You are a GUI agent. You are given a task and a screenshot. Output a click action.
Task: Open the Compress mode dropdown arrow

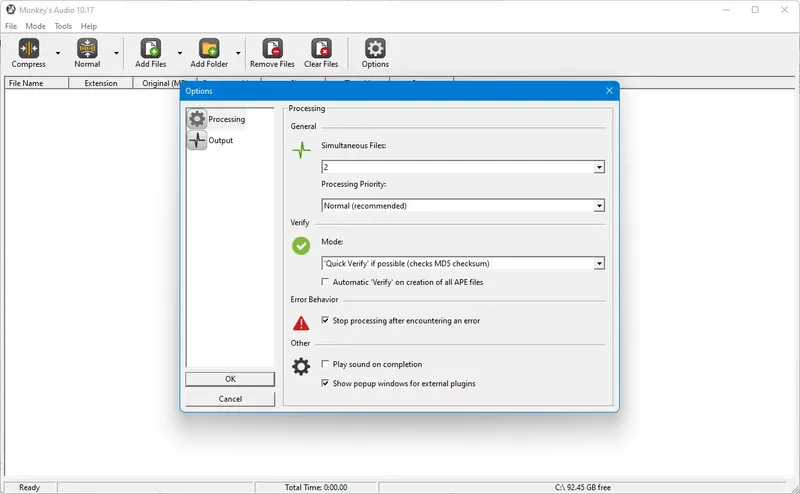58,53
